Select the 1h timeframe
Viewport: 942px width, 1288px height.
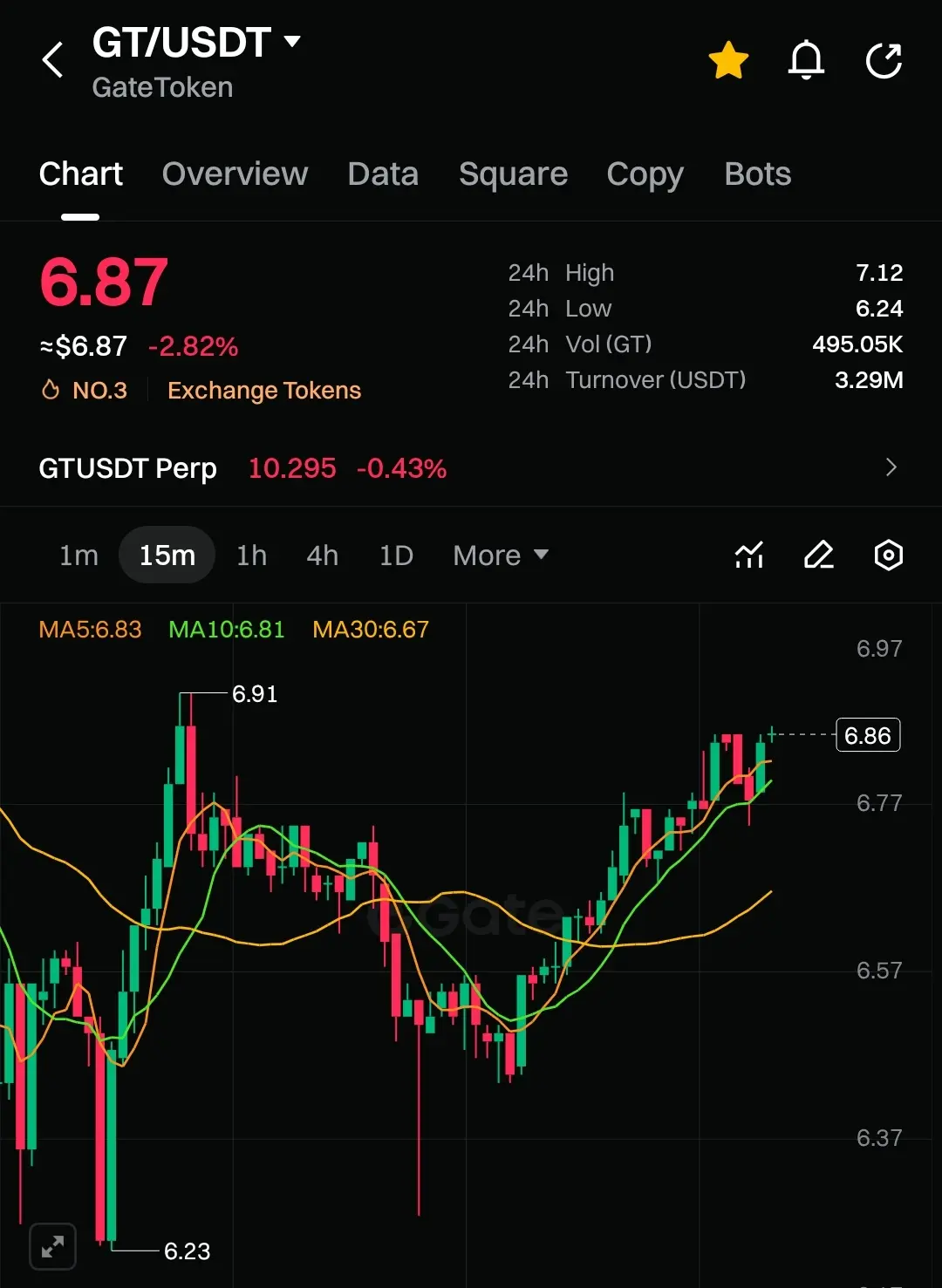(x=251, y=555)
